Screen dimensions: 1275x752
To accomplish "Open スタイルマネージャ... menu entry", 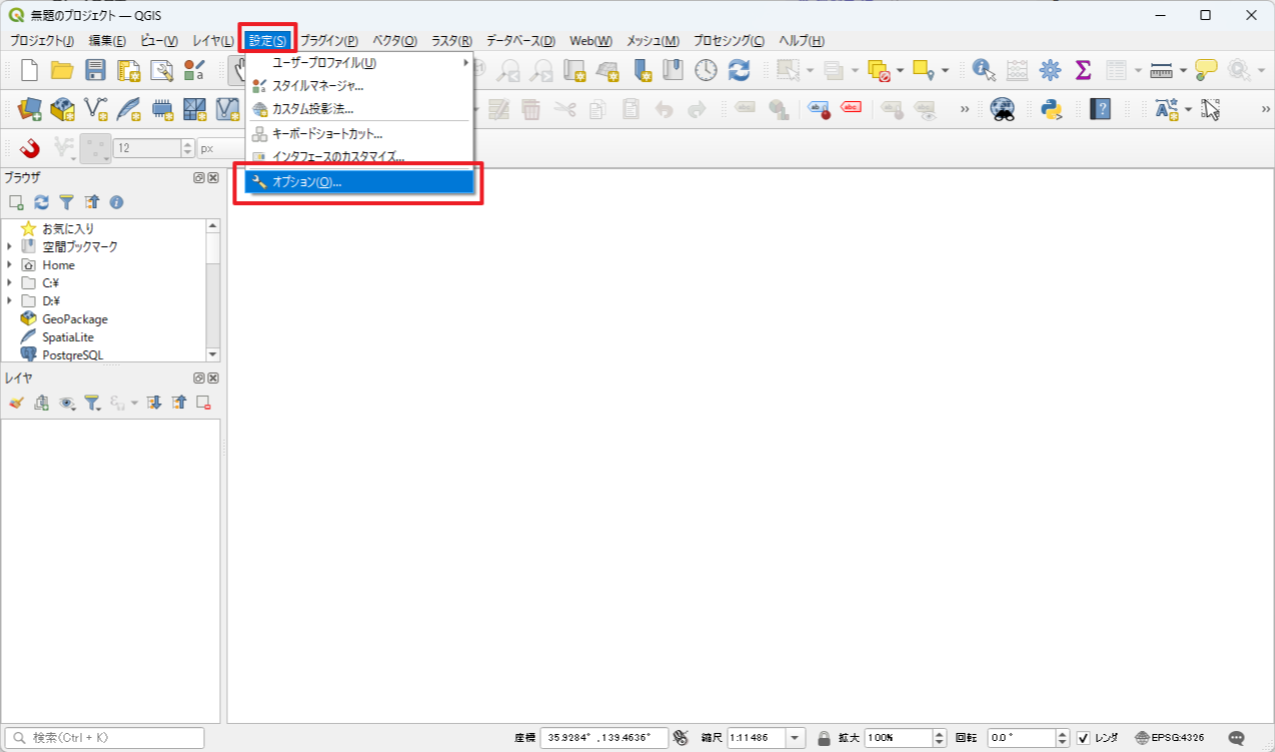I will 317,86.
